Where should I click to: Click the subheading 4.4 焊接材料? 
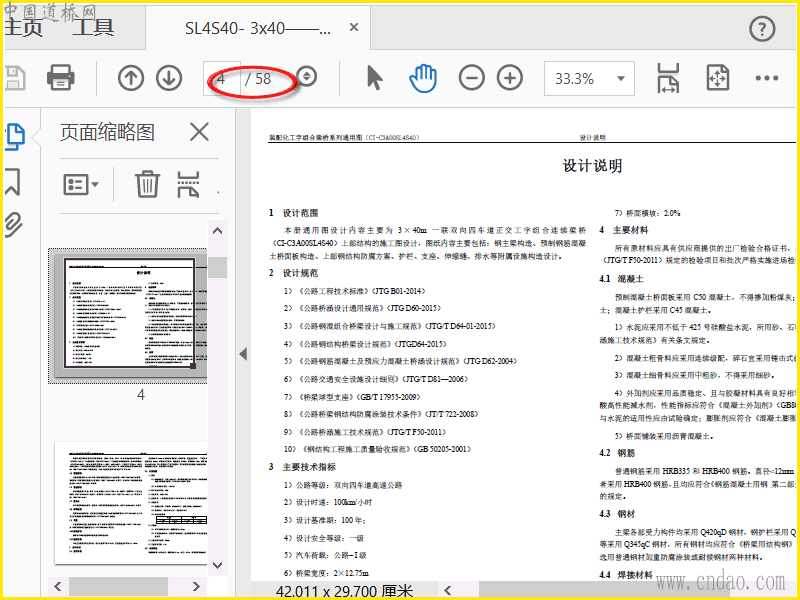click(x=626, y=574)
